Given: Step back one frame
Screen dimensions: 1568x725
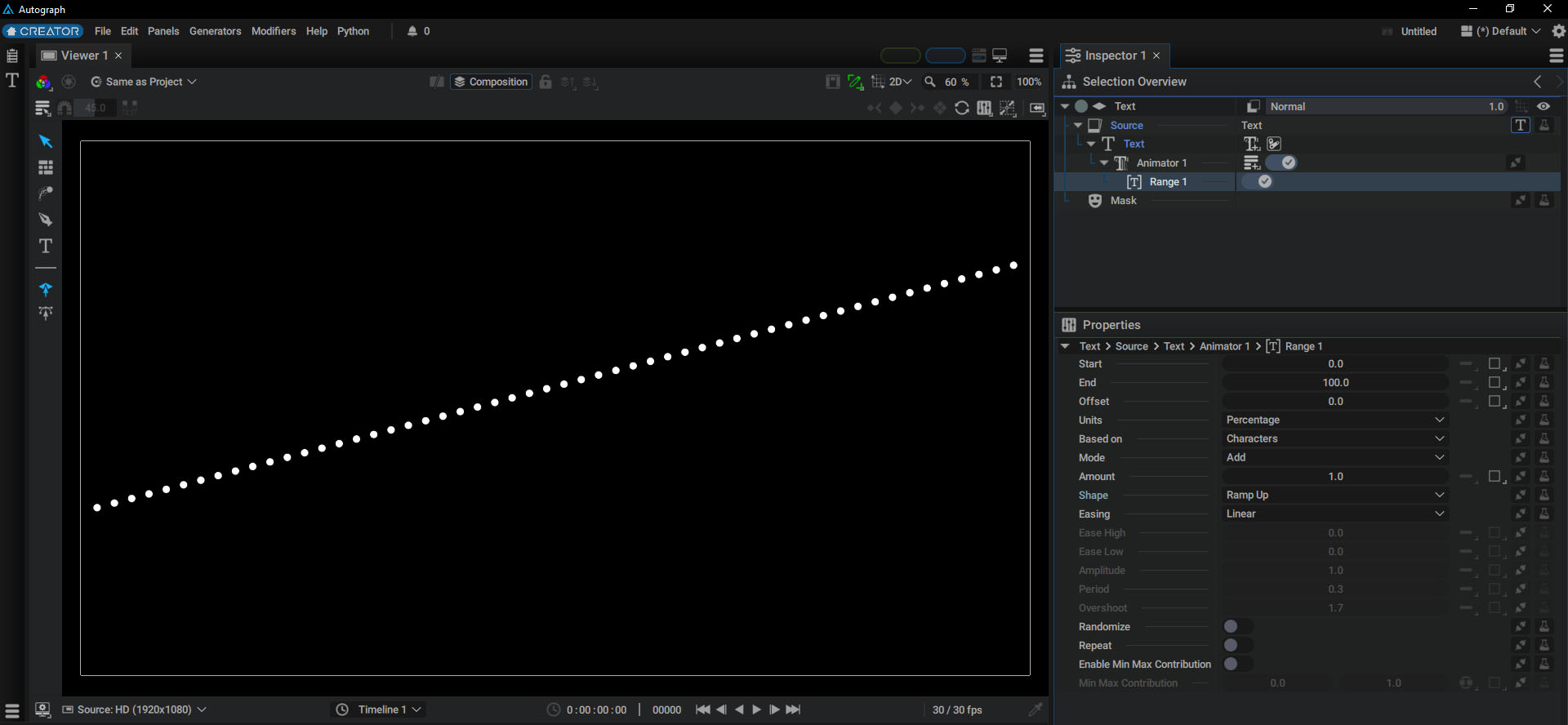Looking at the screenshot, I should pos(721,709).
